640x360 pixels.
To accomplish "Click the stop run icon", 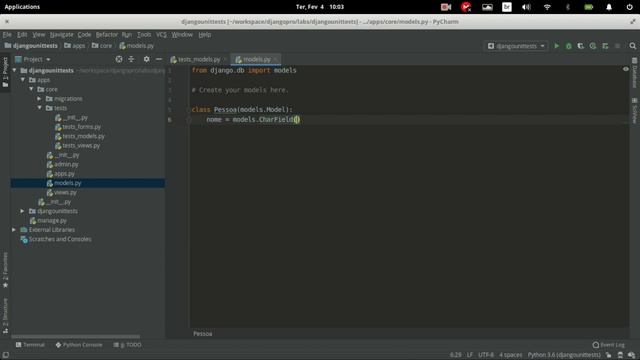I will (x=617, y=46).
